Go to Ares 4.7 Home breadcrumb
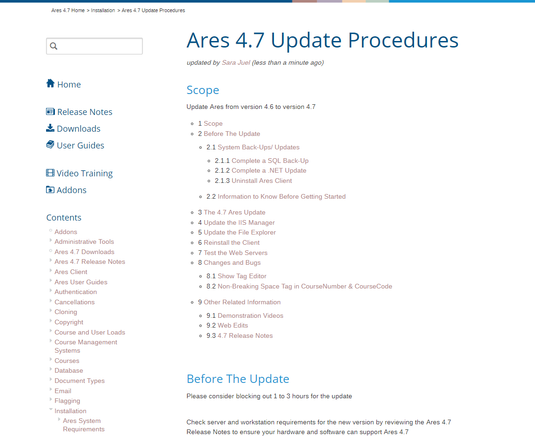The width and height of the screenshot is (535, 436). click(x=68, y=10)
